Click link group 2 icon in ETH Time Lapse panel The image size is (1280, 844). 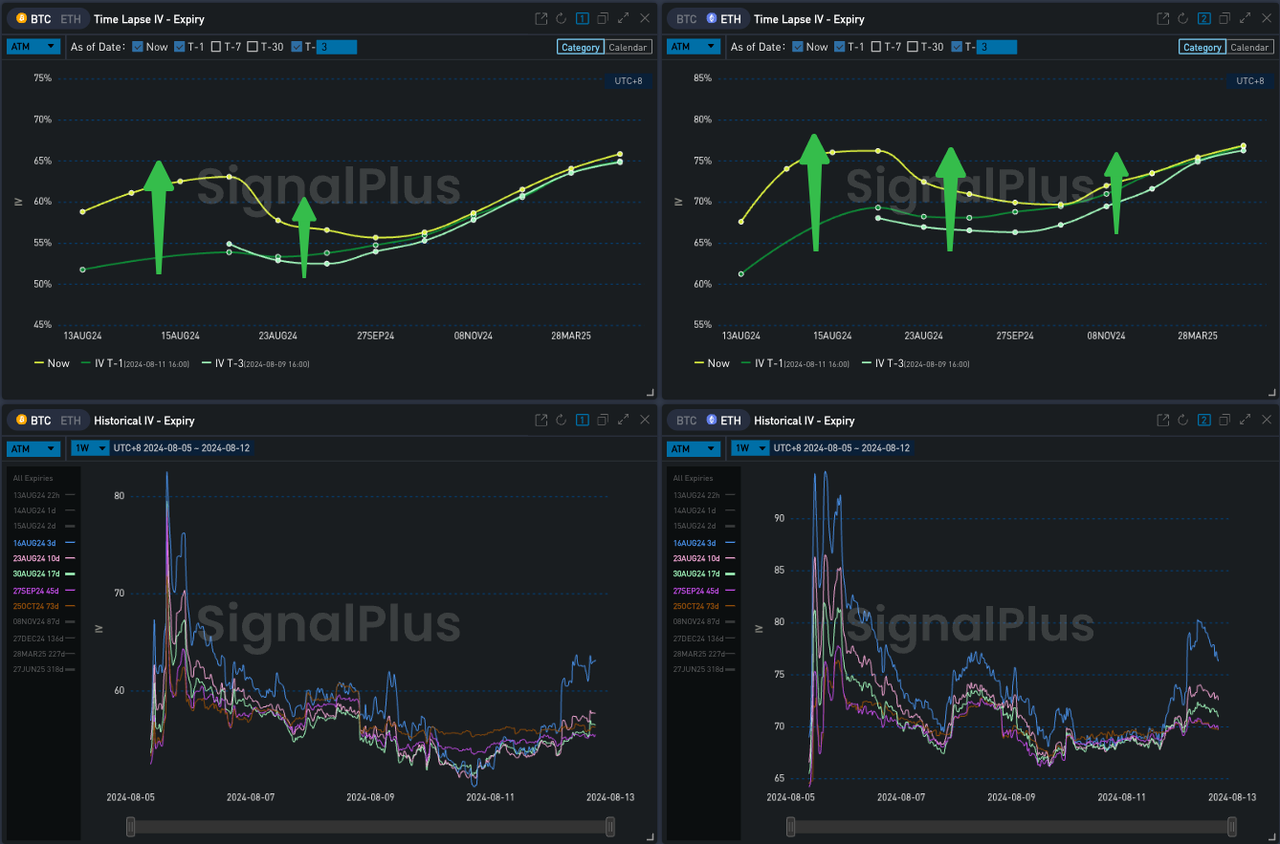pyautogui.click(x=1205, y=19)
